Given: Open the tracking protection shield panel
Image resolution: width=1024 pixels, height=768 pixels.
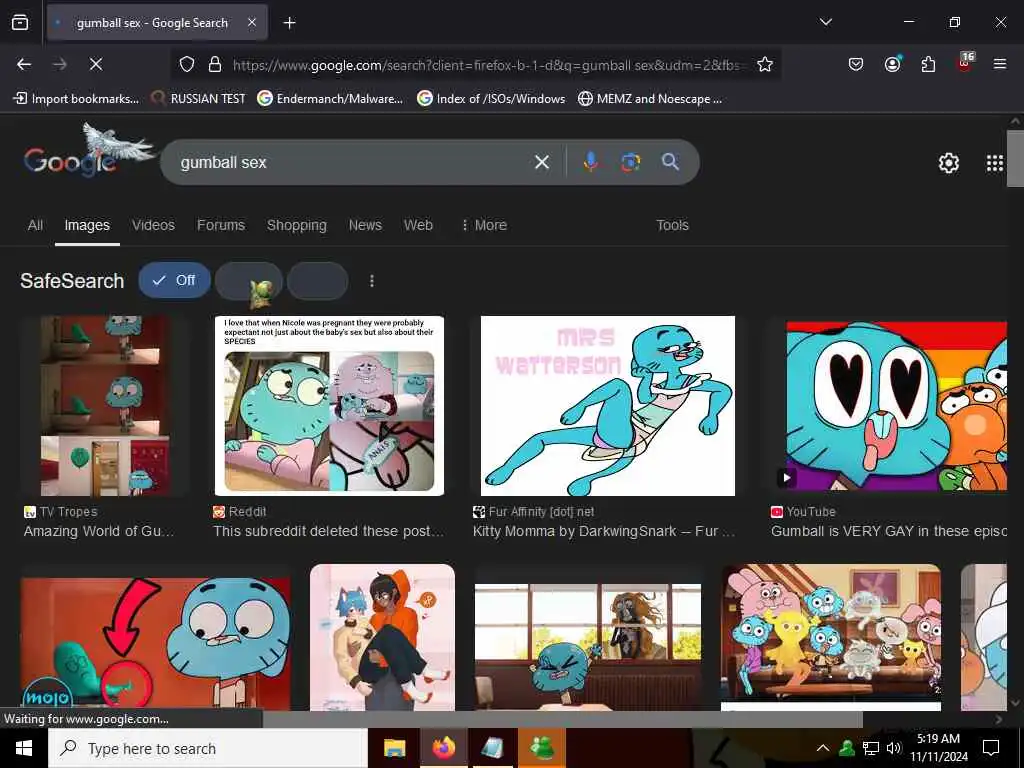Looking at the screenshot, I should (x=187, y=64).
